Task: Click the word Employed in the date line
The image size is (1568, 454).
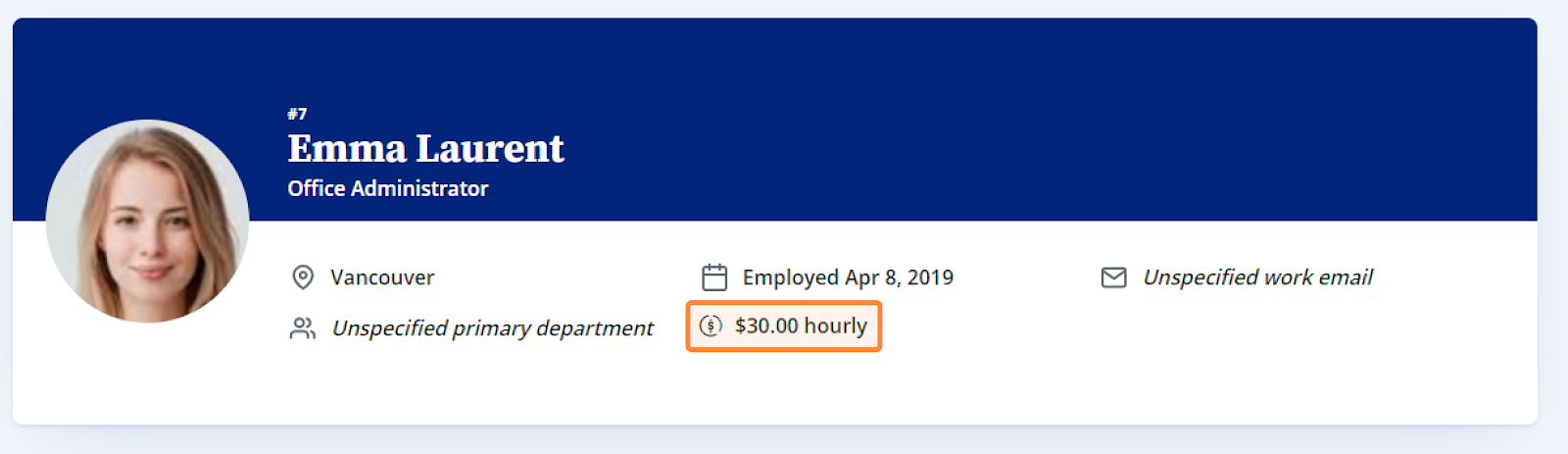Action: [x=791, y=277]
